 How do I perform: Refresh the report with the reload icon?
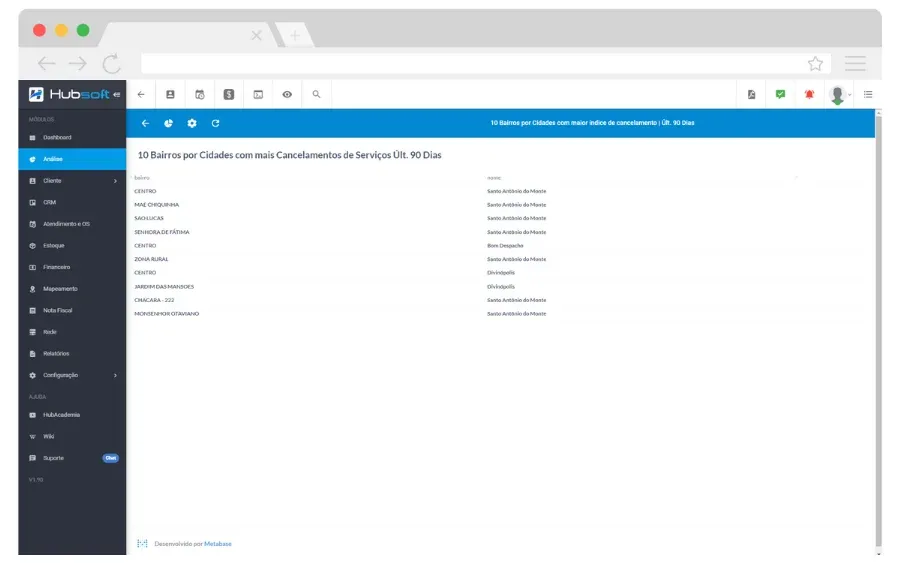(215, 123)
